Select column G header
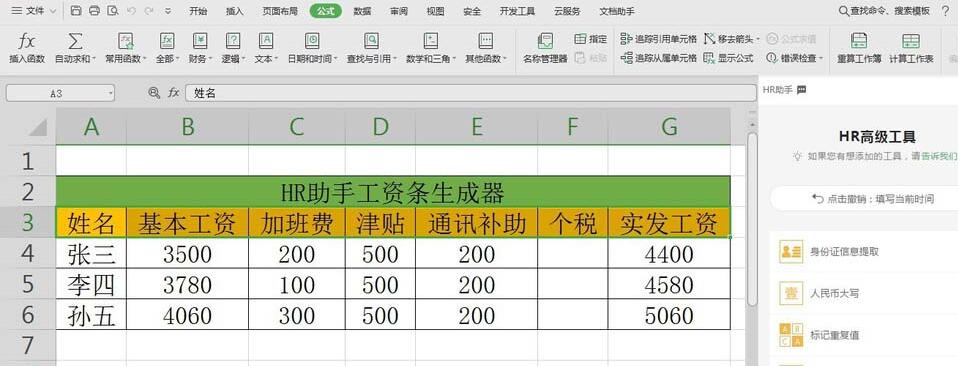This screenshot has height=366, width=958. 669,126
